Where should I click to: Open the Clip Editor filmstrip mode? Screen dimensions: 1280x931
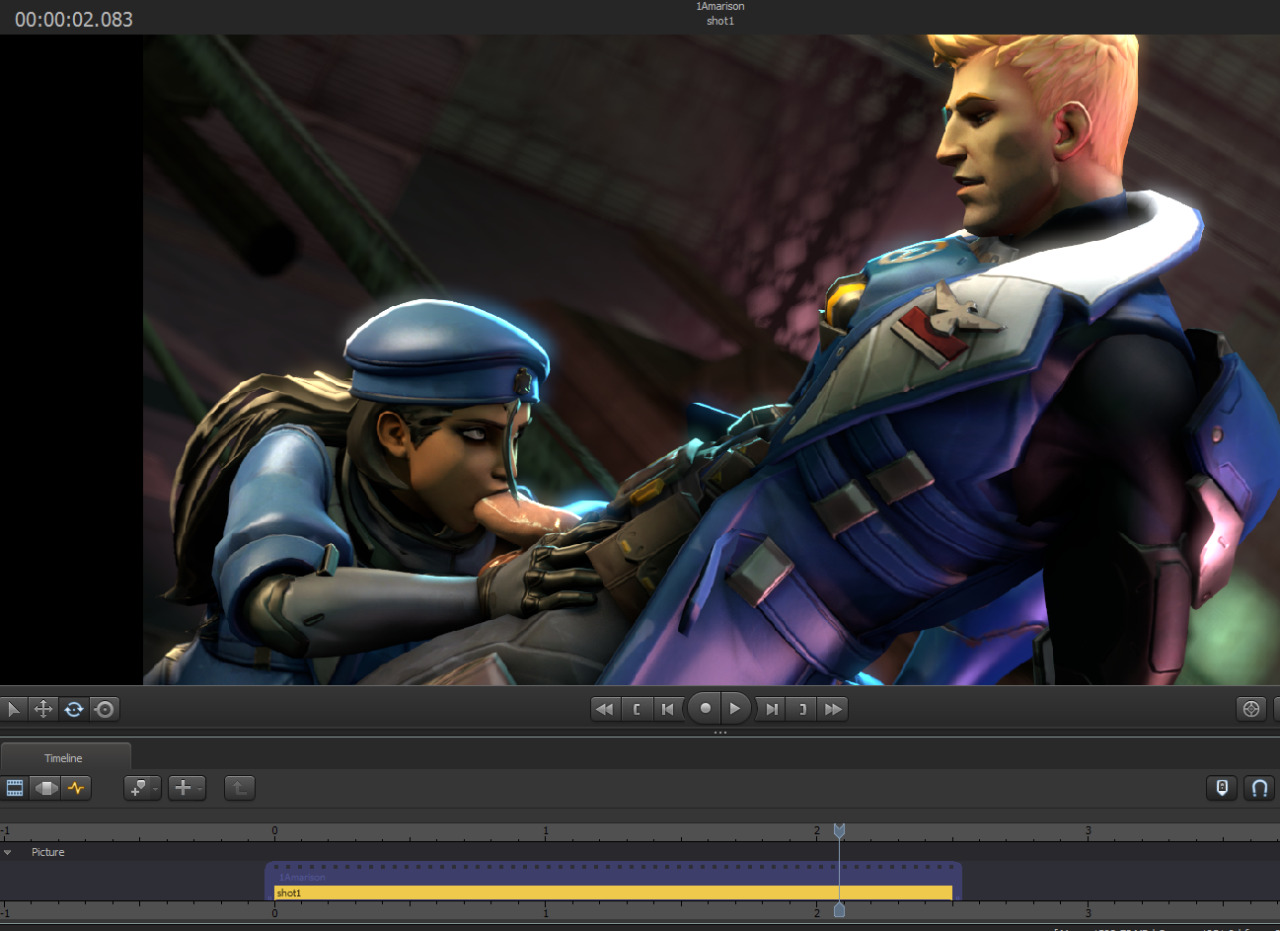point(15,788)
